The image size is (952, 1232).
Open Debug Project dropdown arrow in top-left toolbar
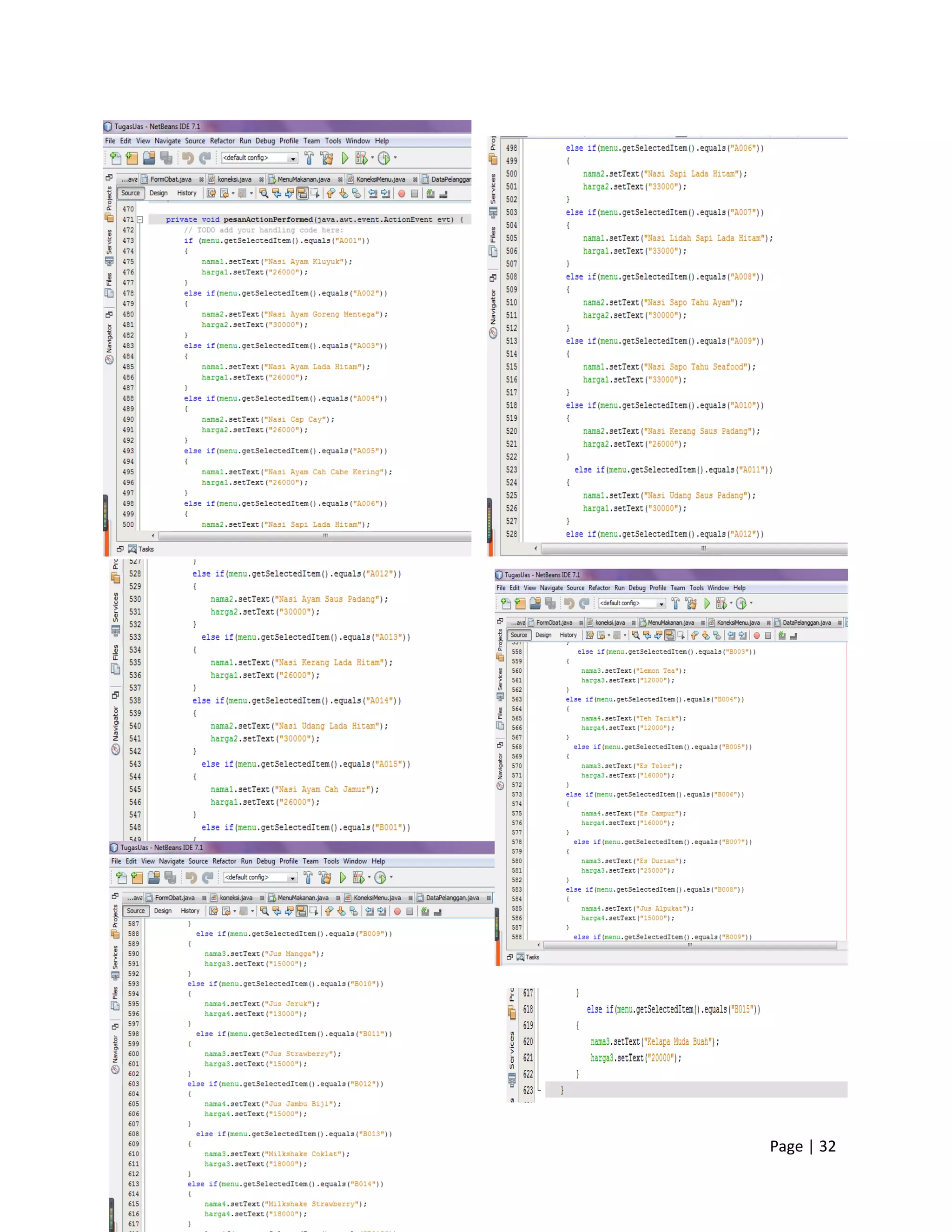click(372, 158)
